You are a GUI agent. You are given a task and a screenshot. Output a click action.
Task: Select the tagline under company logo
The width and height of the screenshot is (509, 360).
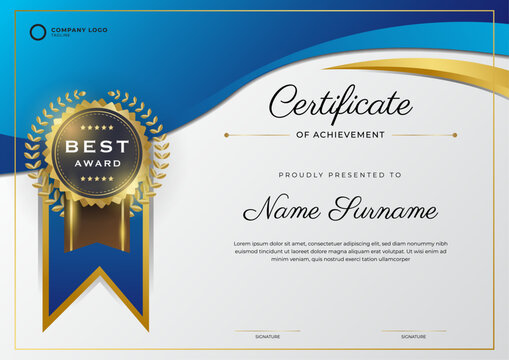pyautogui.click(x=60, y=35)
